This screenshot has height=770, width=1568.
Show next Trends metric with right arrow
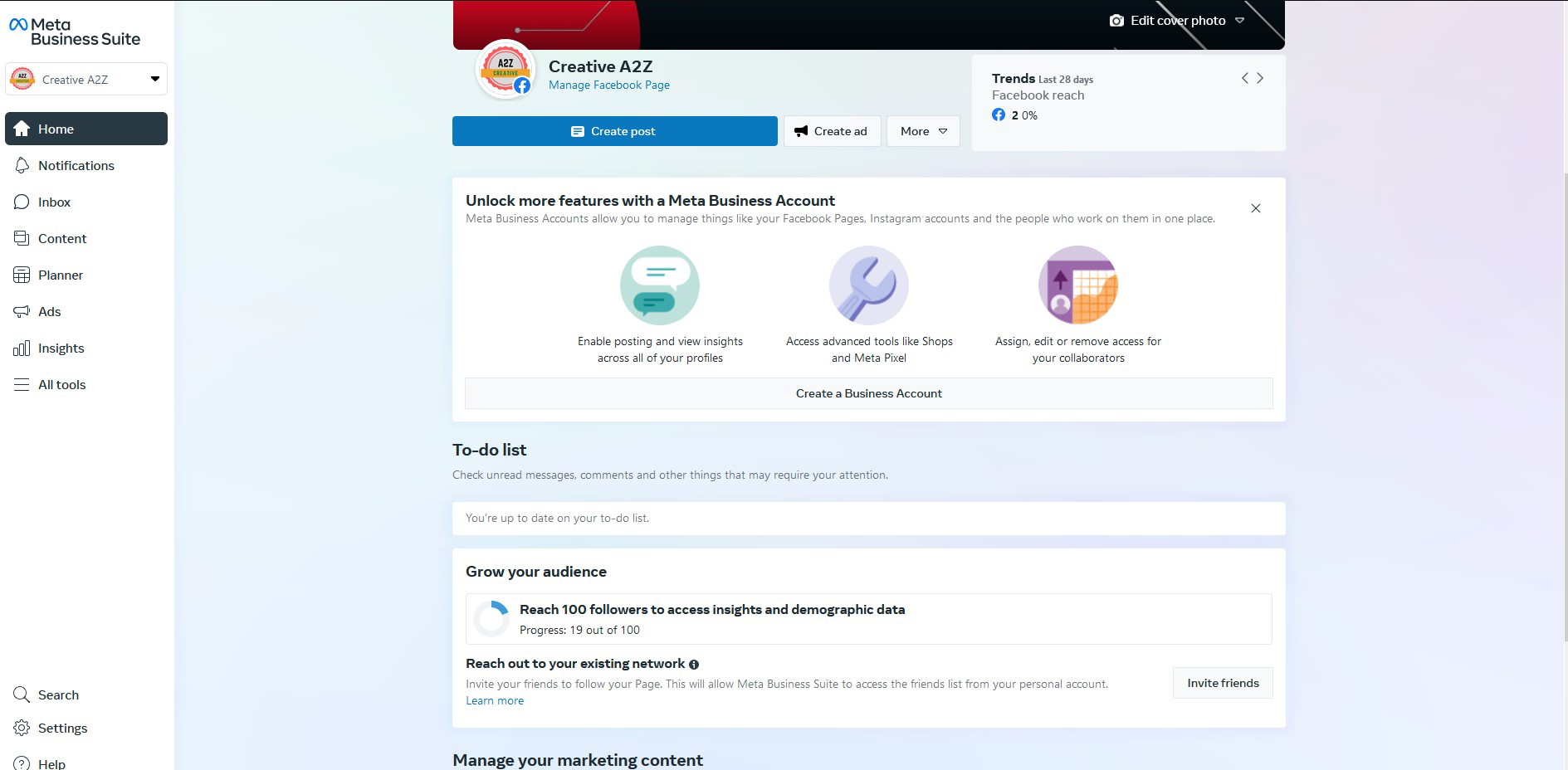pos(1260,78)
